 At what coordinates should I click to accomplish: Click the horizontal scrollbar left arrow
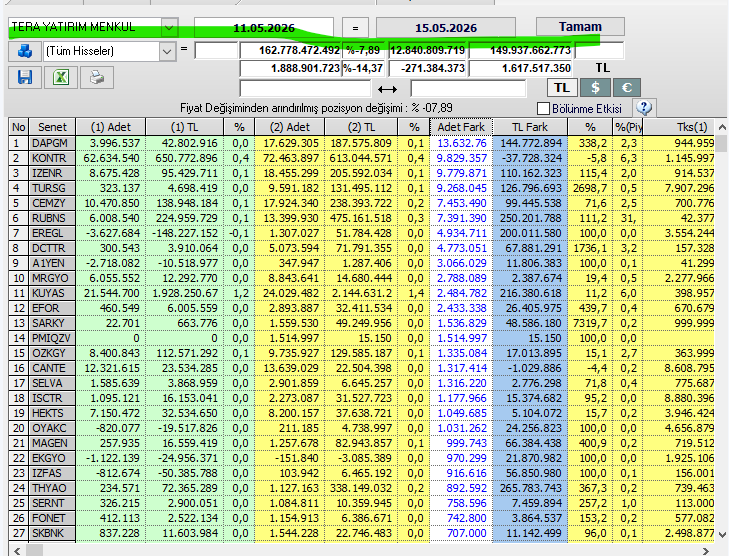(x=17, y=551)
